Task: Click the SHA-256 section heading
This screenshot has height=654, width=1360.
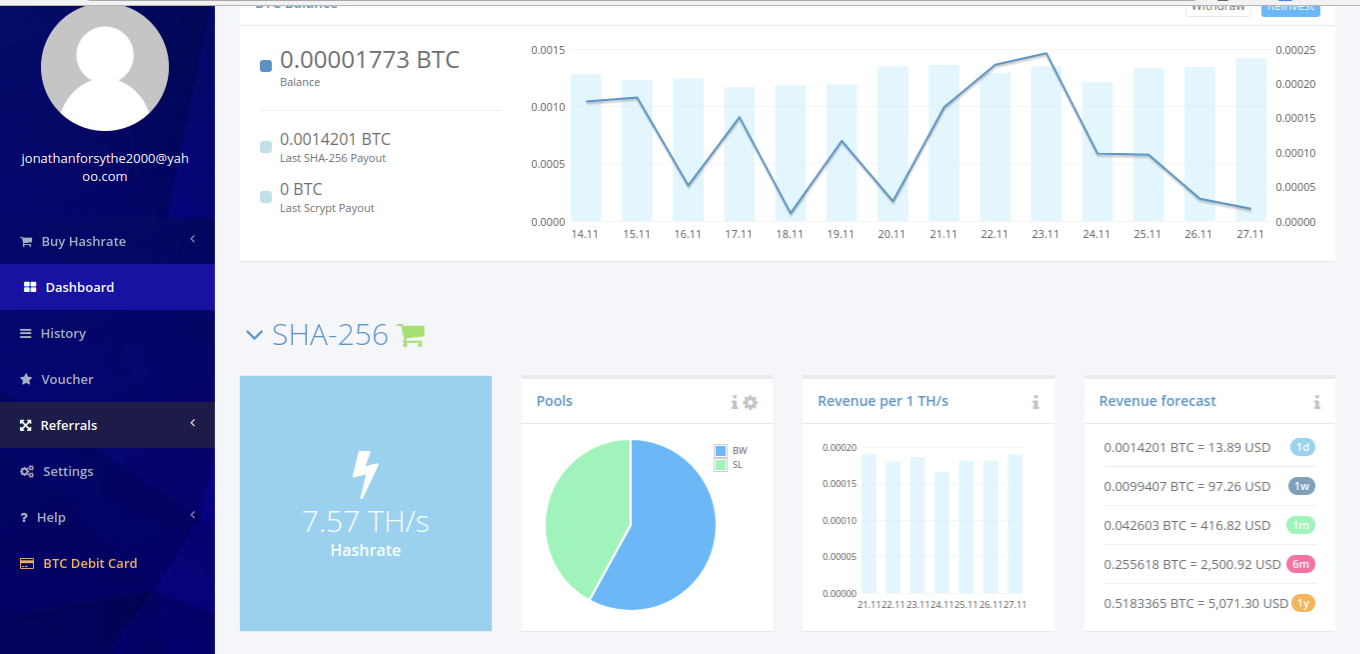Action: [330, 335]
